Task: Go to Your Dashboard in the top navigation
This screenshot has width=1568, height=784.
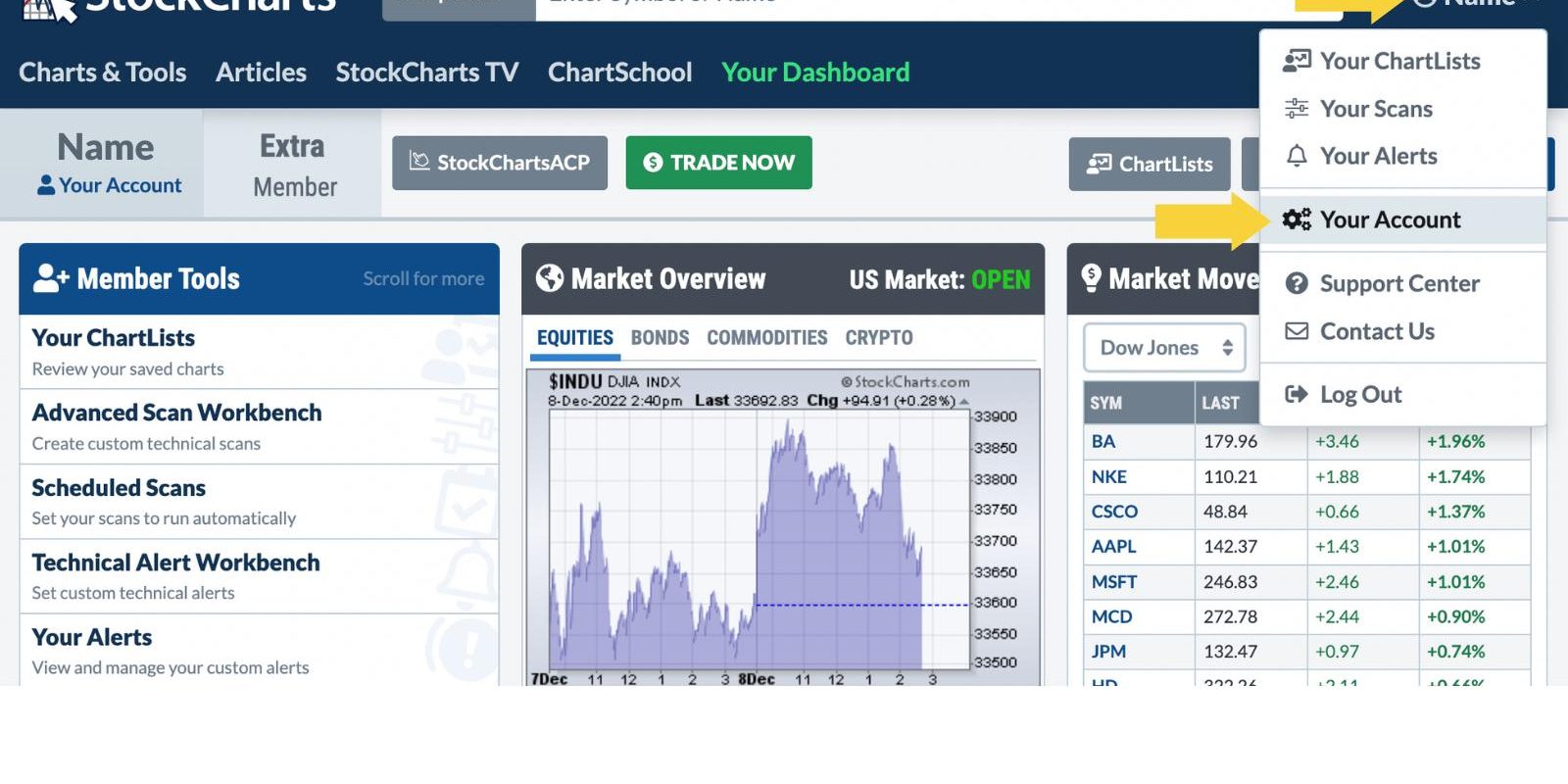Action: click(815, 73)
